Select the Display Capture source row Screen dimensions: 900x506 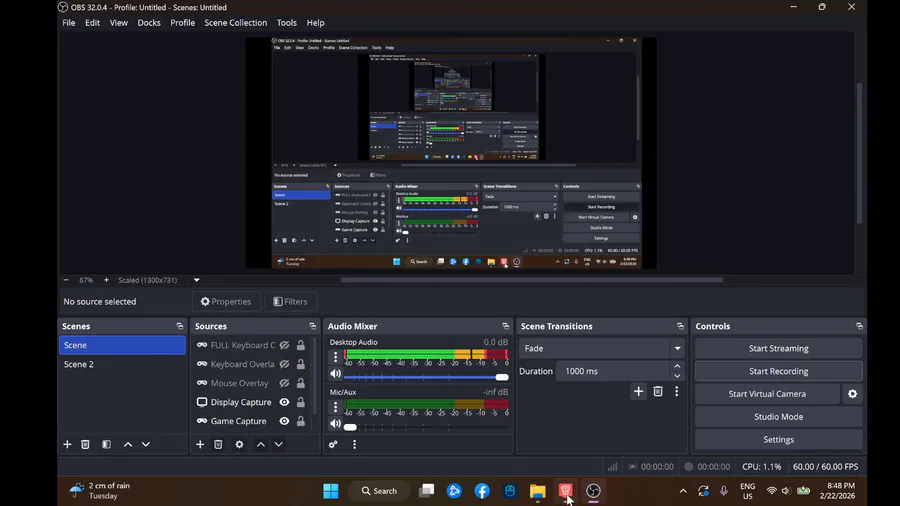253,402
